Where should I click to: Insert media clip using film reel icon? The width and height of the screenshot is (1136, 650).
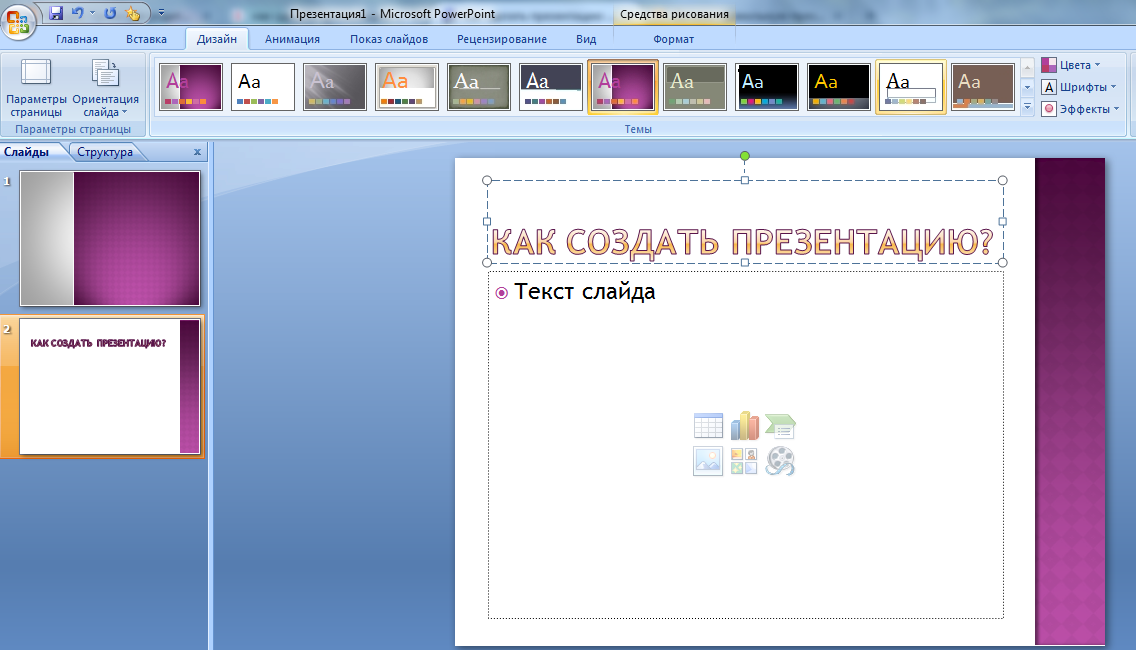(780, 461)
